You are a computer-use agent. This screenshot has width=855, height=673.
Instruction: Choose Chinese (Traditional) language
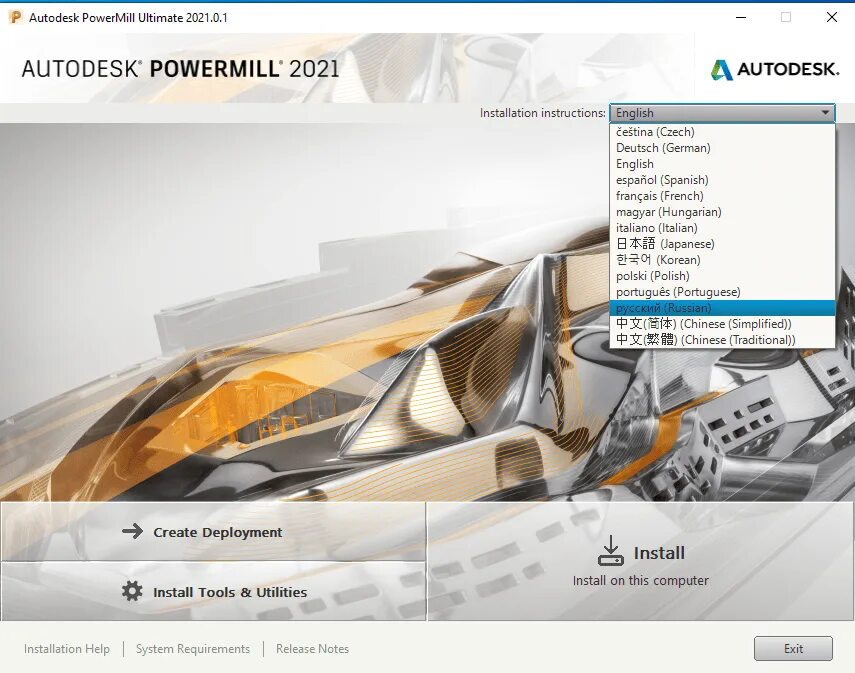click(x=722, y=340)
